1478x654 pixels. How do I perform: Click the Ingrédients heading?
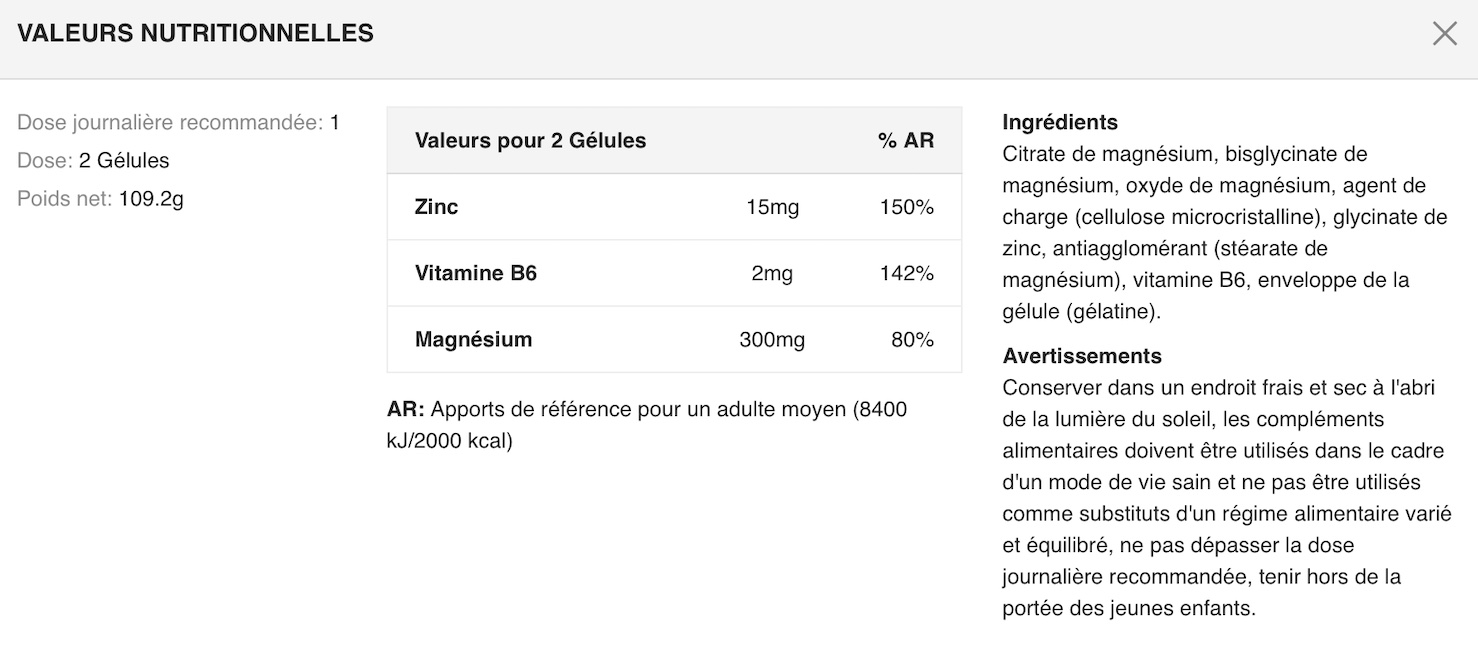tap(1060, 122)
